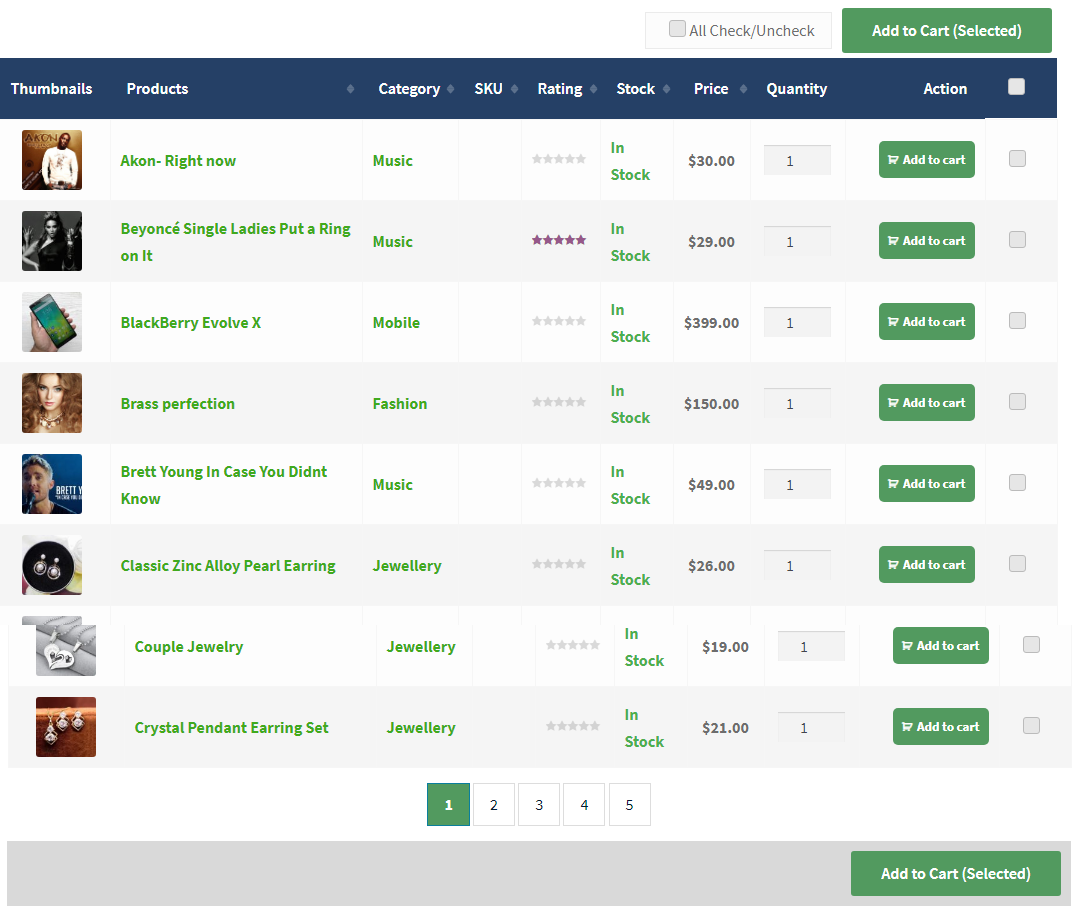Add Classic Zinc Alloy Pearl Earring to cart
This screenshot has width=1077, height=915.
tap(927, 565)
